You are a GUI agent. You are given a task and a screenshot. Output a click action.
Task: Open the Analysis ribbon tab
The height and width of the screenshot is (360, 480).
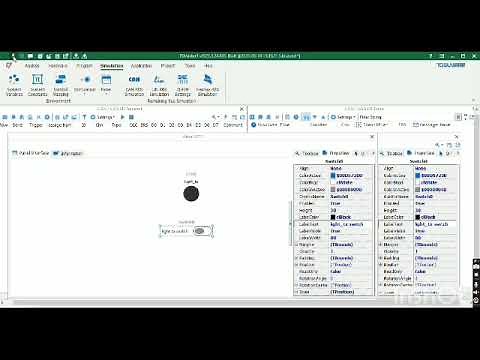pos(32,66)
